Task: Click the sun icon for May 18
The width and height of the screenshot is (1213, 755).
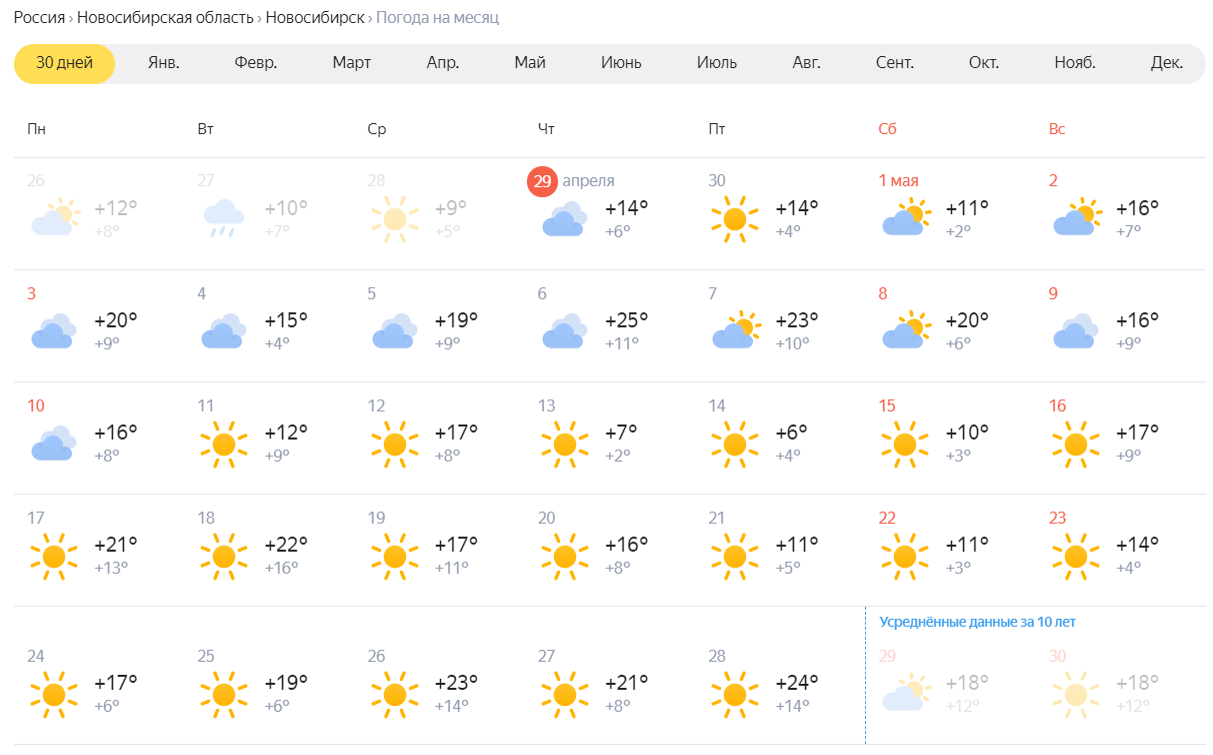Action: 224,555
